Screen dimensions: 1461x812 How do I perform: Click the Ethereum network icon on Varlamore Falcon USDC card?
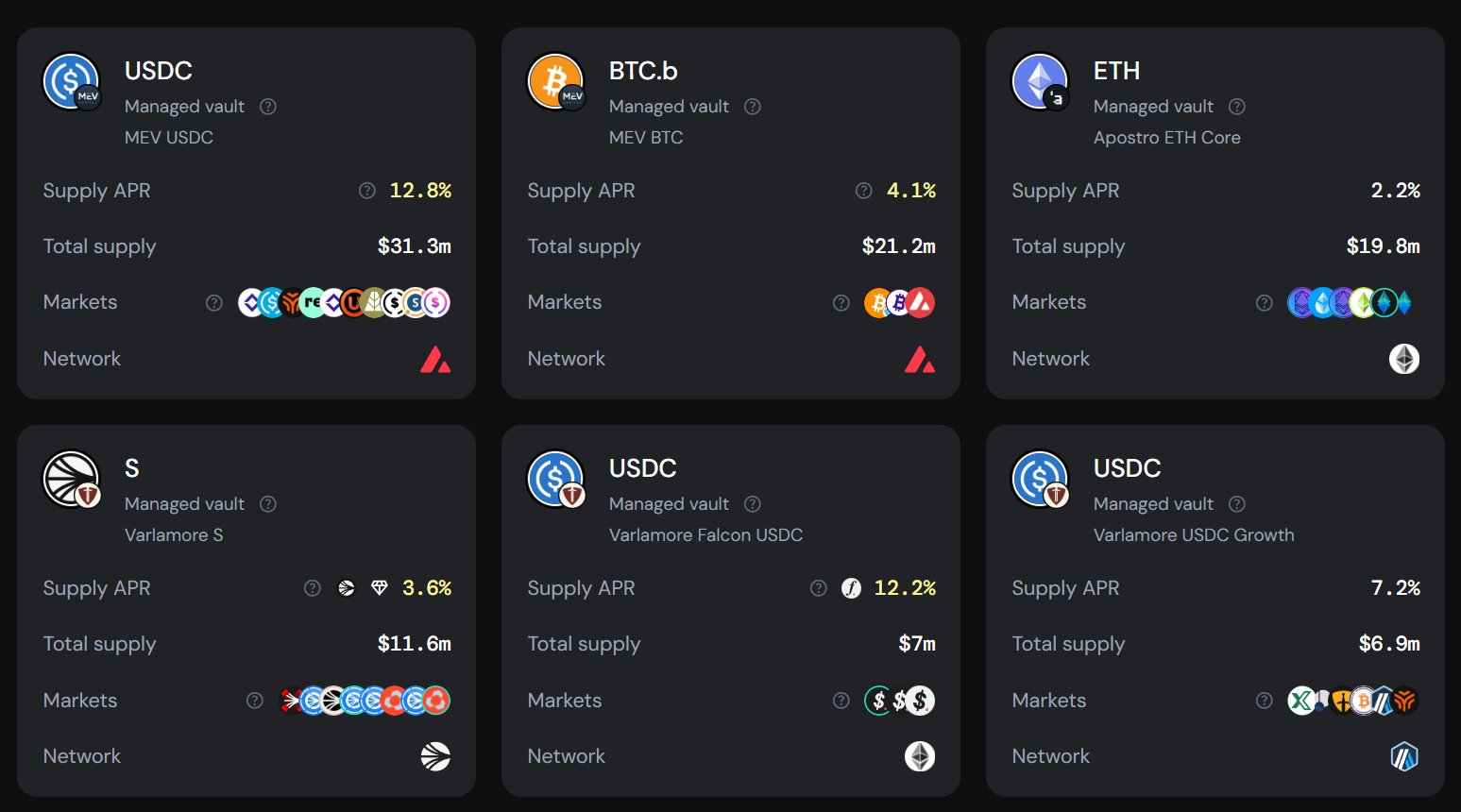point(920,756)
